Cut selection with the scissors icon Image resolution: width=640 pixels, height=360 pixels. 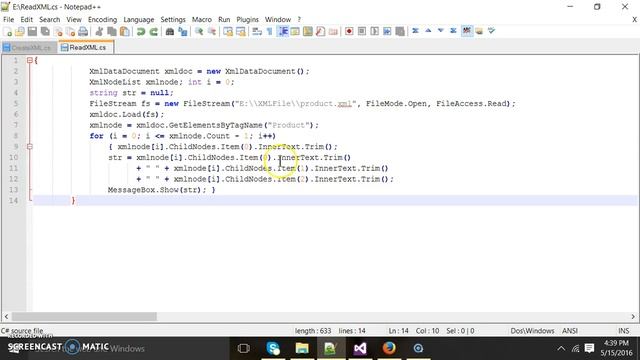click(99, 31)
